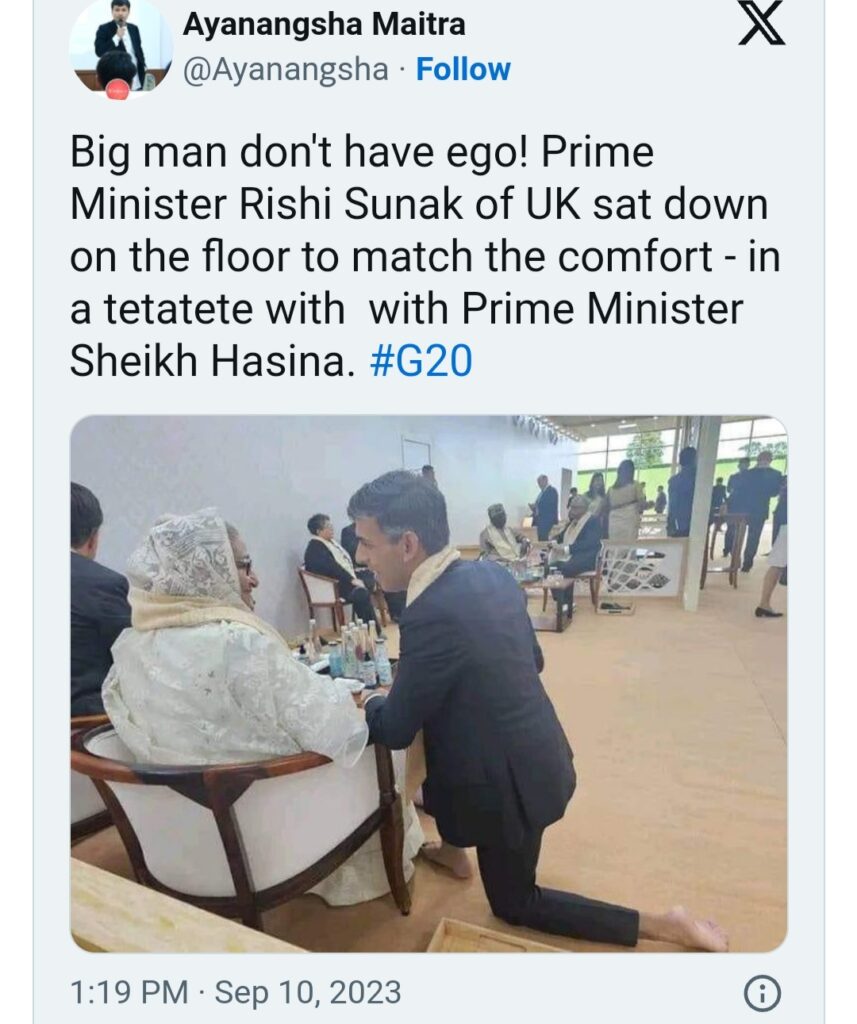Click the wooden chair in the photo
This screenshot has height=1024, width=857.
pyautogui.click(x=240, y=823)
